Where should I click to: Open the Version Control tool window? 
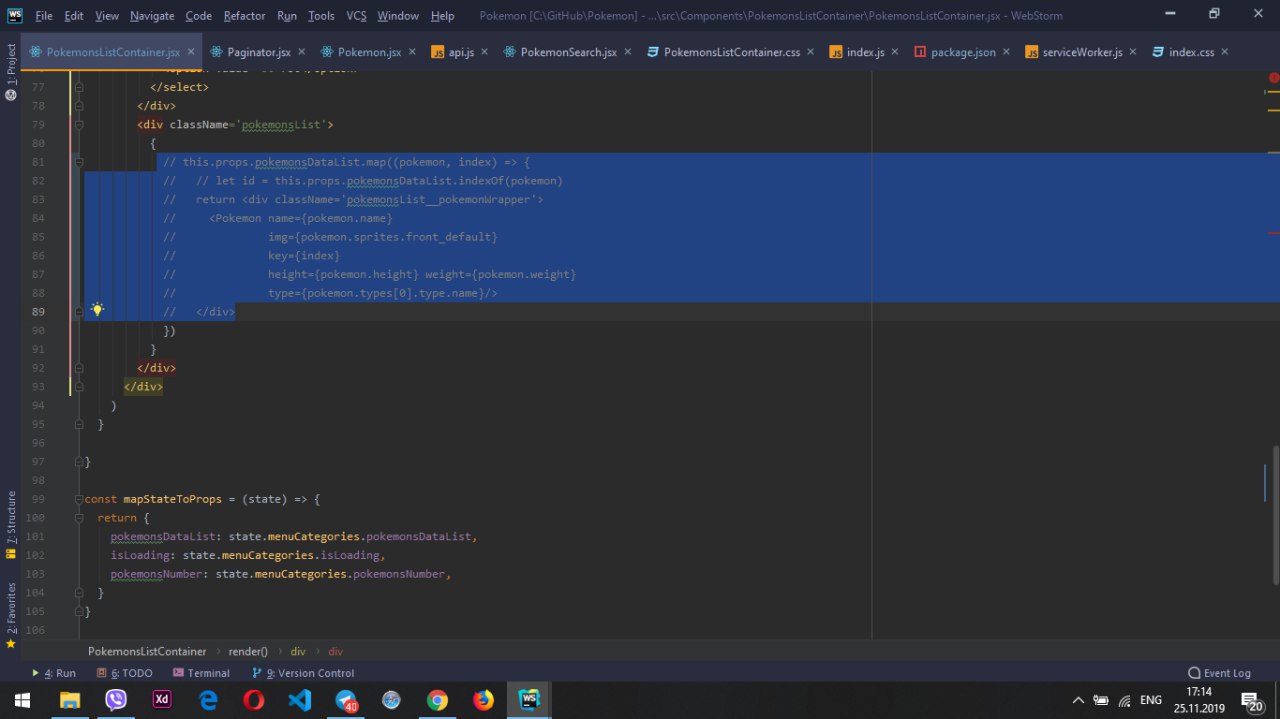point(303,673)
